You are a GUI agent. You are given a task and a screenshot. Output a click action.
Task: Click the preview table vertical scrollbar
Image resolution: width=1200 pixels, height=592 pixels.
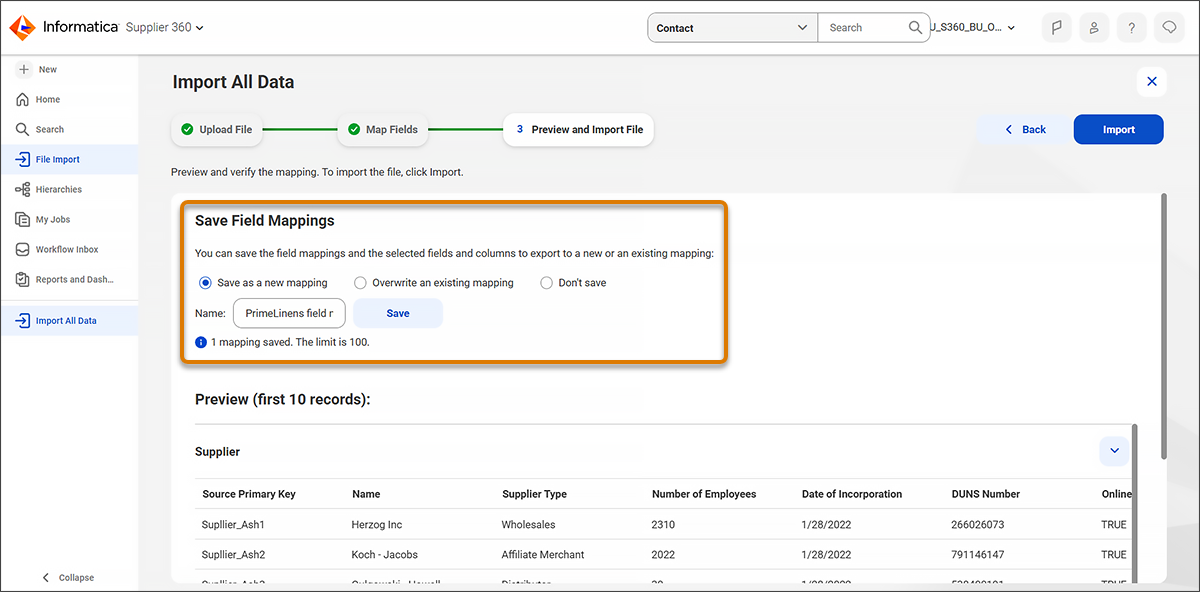tap(1133, 502)
